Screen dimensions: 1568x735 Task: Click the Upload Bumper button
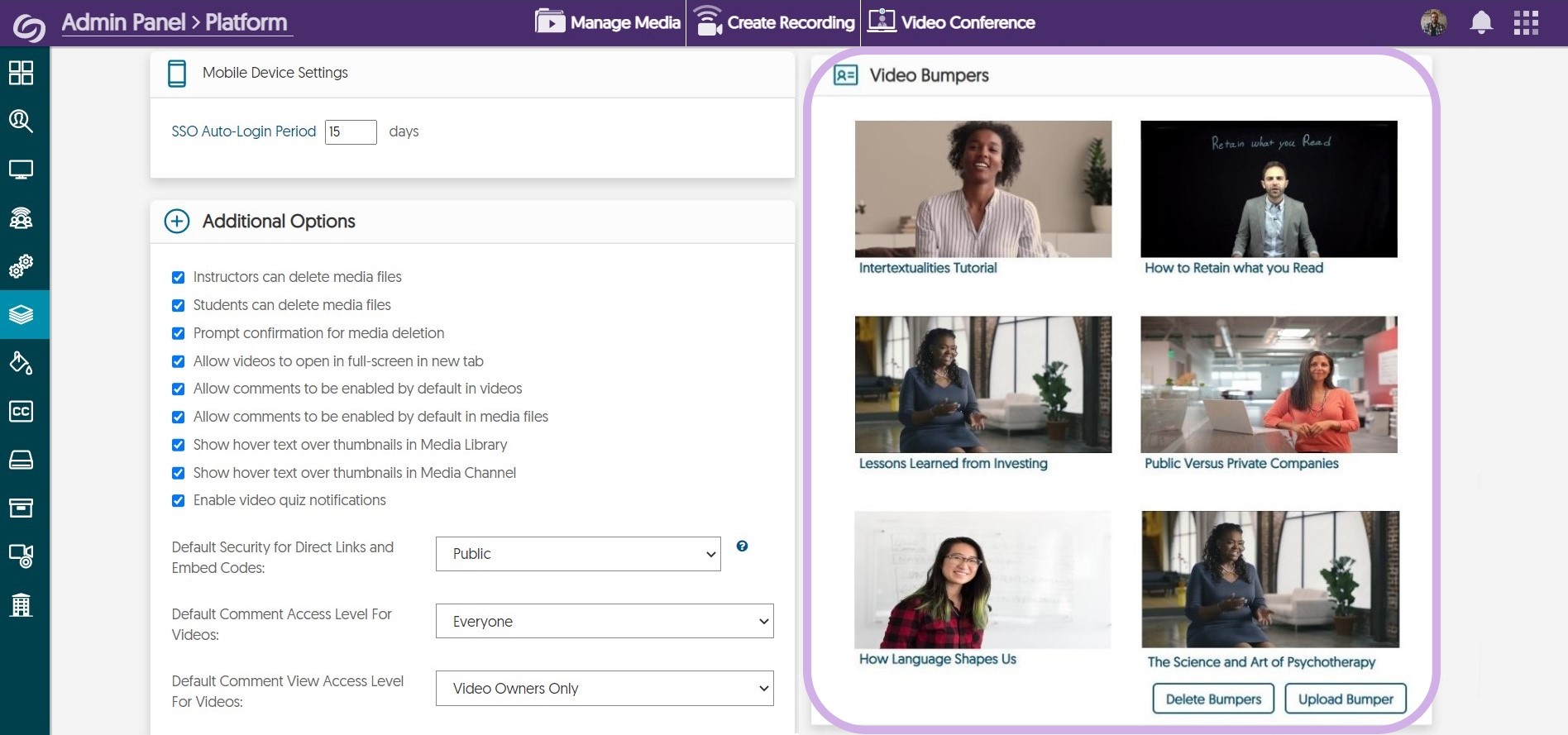[1345, 699]
